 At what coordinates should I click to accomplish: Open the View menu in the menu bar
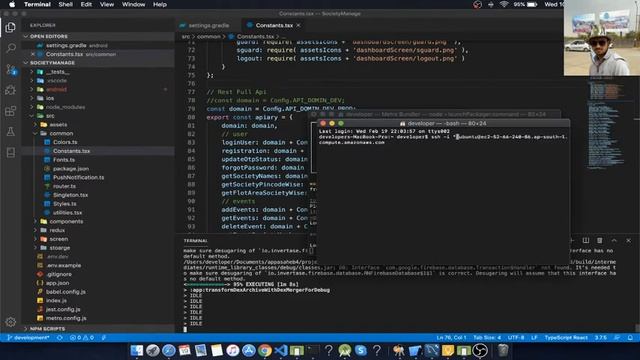[107, 4]
